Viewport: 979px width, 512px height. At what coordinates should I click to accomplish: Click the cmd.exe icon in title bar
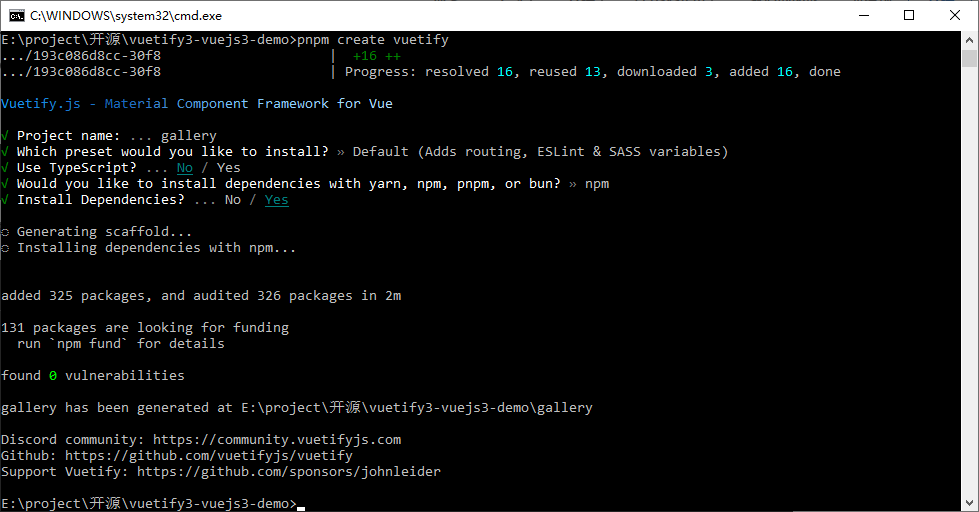(16, 15)
